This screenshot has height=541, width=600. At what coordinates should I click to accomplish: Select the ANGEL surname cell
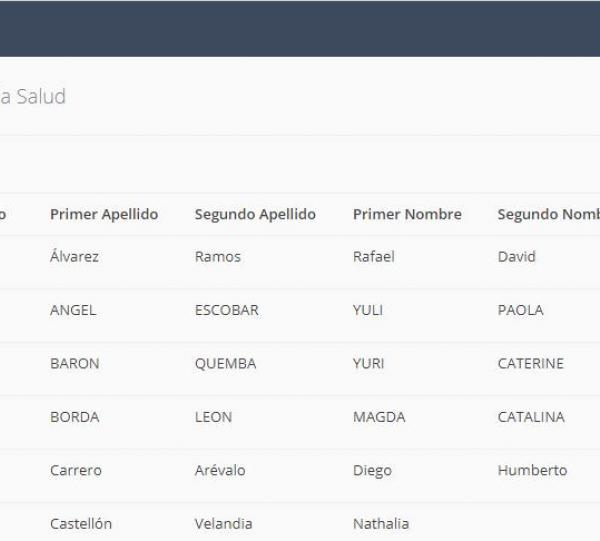coord(73,310)
